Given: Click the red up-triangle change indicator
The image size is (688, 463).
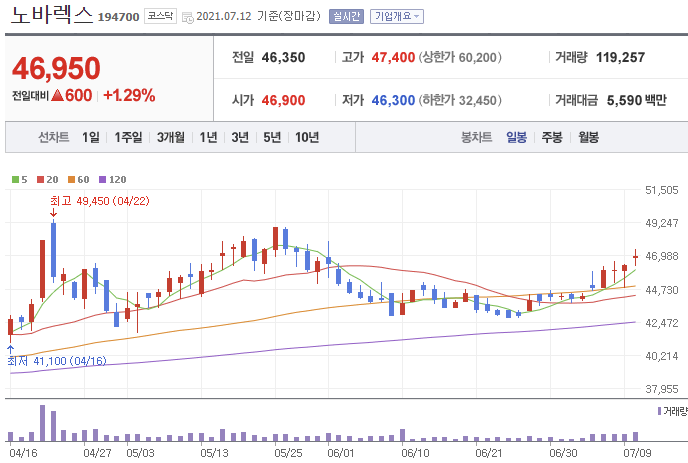Looking at the screenshot, I should click(x=57, y=95).
